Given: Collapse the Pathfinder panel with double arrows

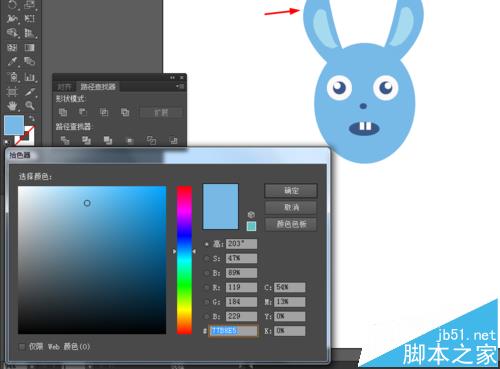Looking at the screenshot, I should tap(172, 78).
